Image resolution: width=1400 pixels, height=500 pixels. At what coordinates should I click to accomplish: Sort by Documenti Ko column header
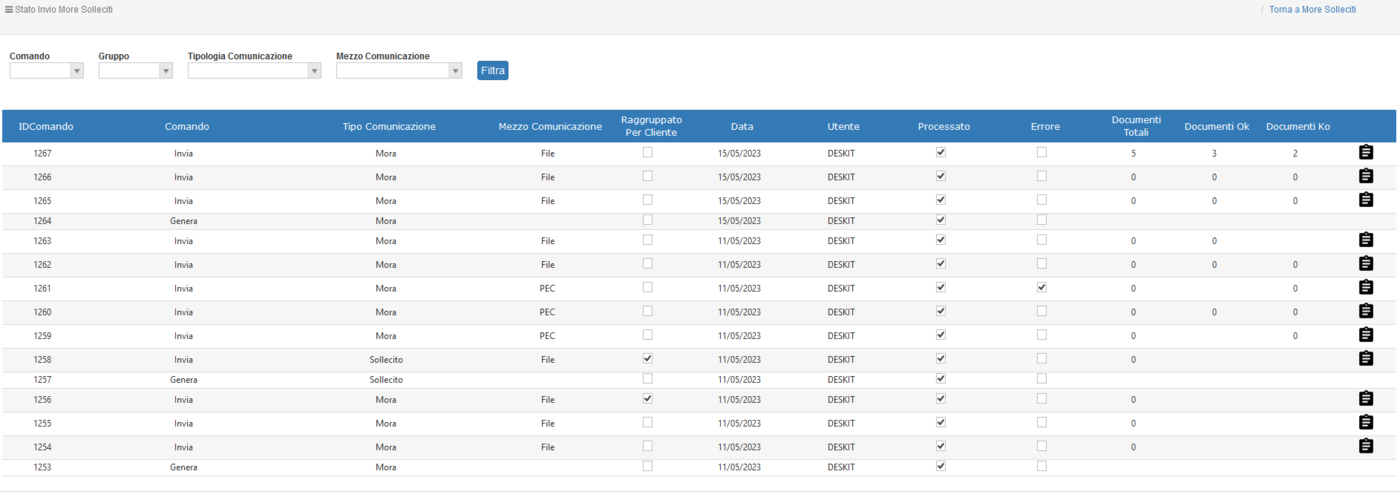tap(1298, 127)
